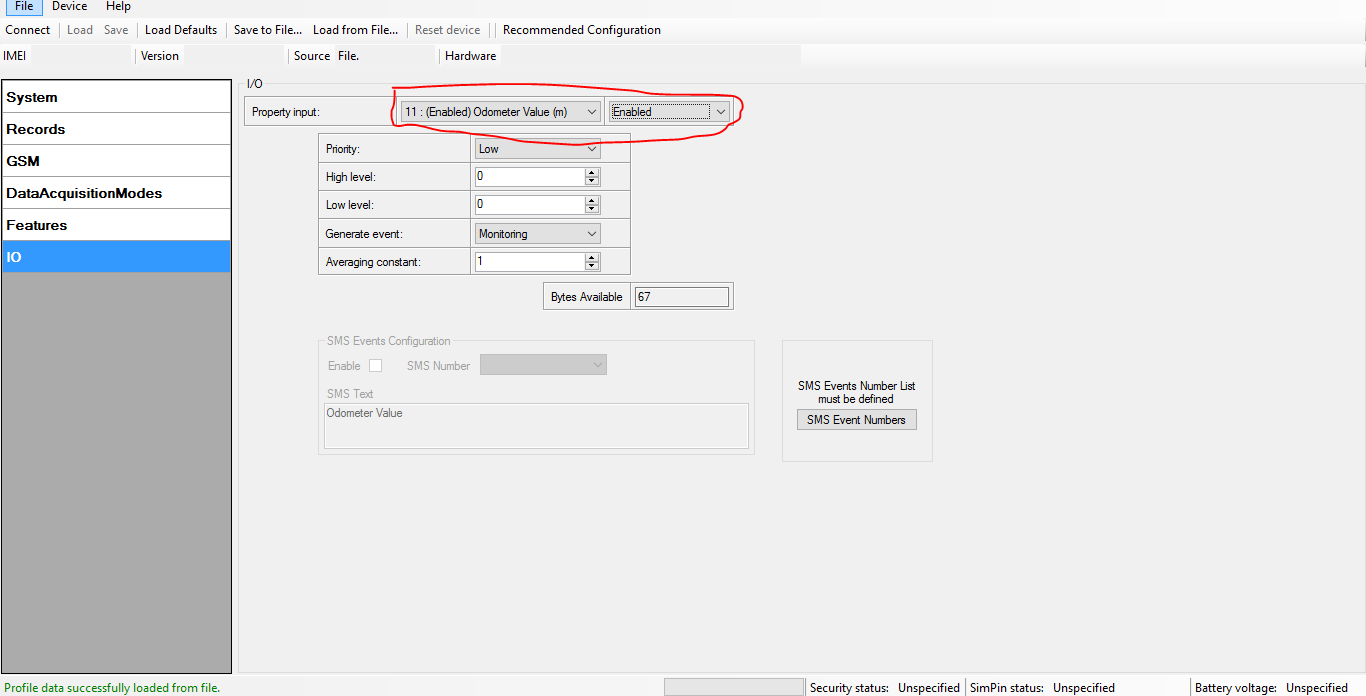Open the Device menu
The height and width of the screenshot is (696, 1366).
point(69,6)
